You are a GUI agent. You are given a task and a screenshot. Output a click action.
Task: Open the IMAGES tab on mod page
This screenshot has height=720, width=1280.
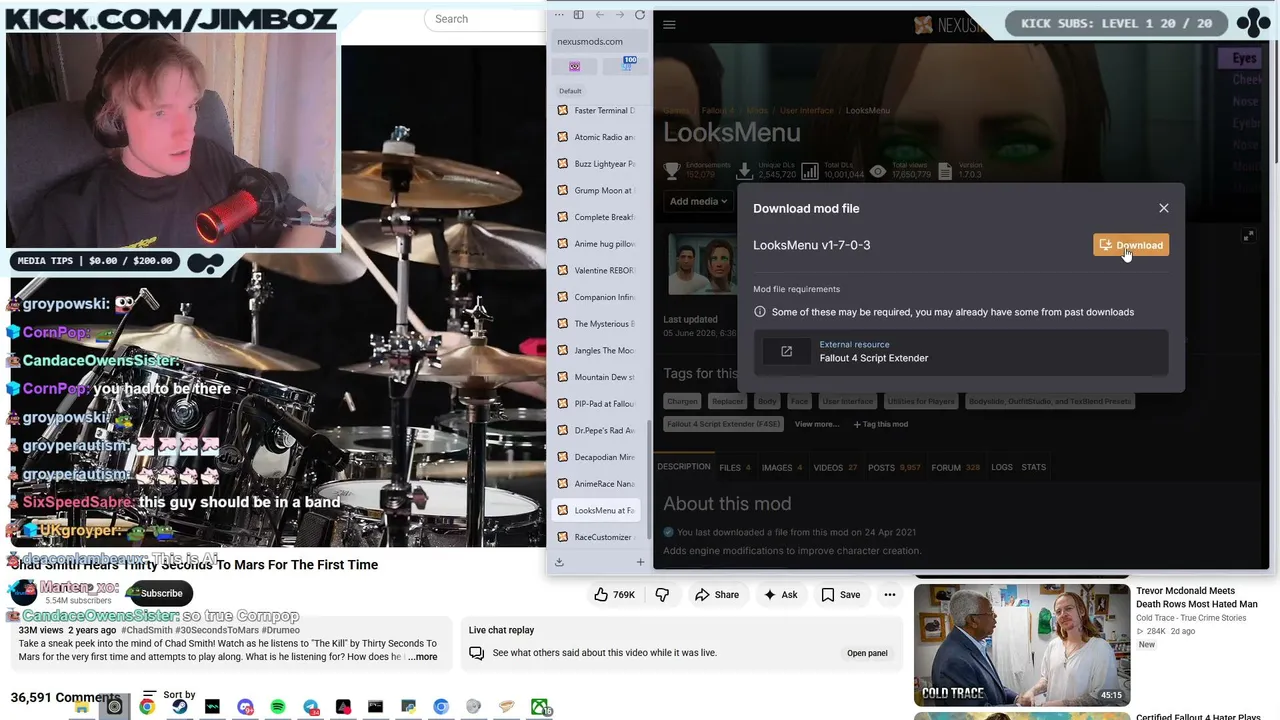[783, 467]
